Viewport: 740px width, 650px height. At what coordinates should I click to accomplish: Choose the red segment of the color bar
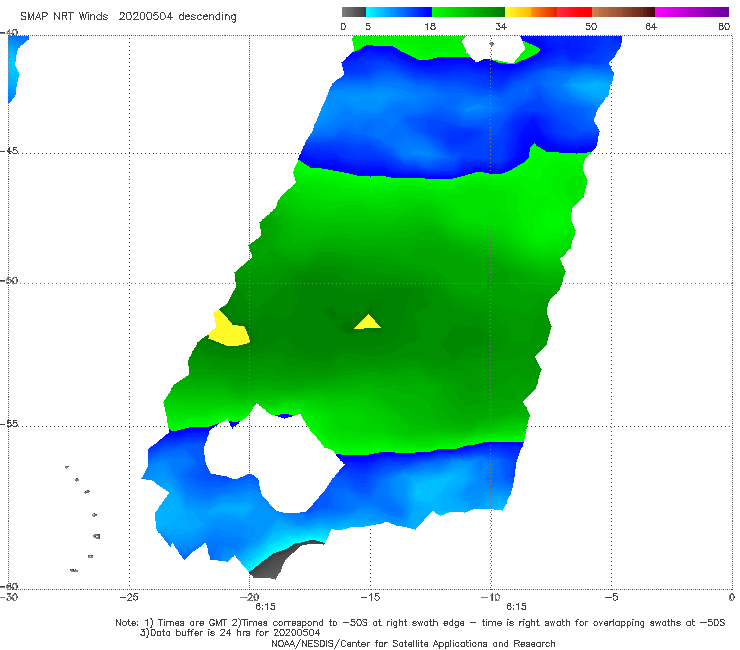[x=574, y=12]
